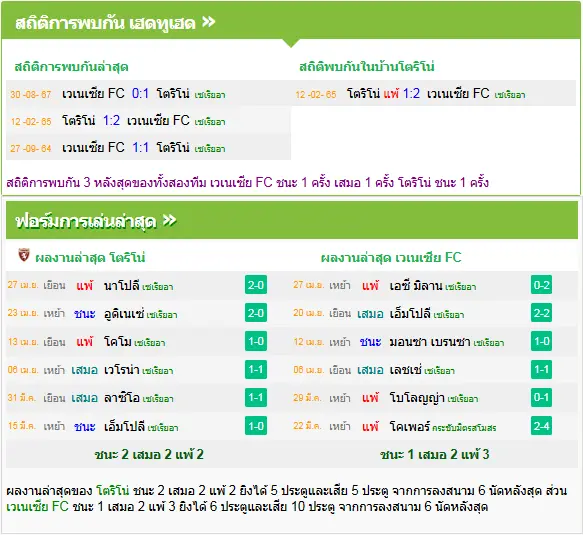Image resolution: width=583 pixels, height=535 pixels.
Task: Click the 'ผลงานล่าสุด โตริโน่' heading
Action: (x=90, y=257)
